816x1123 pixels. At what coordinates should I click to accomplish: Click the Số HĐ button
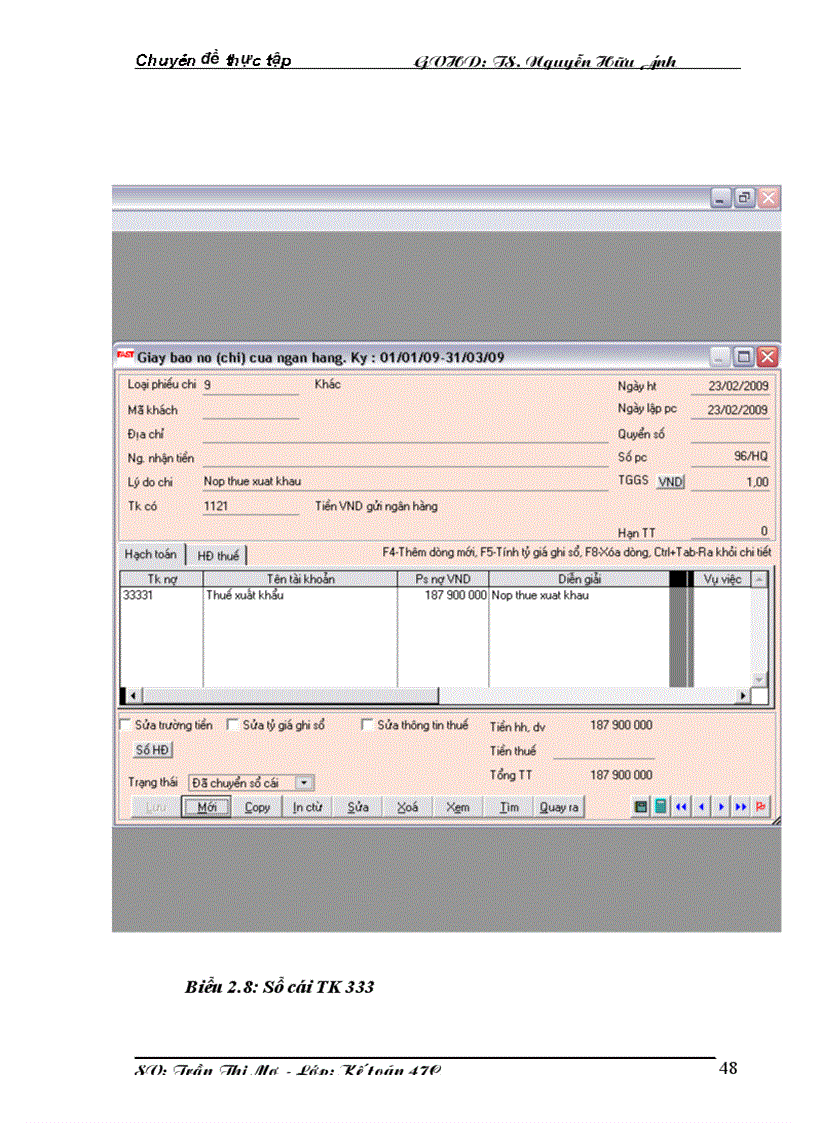(x=152, y=750)
